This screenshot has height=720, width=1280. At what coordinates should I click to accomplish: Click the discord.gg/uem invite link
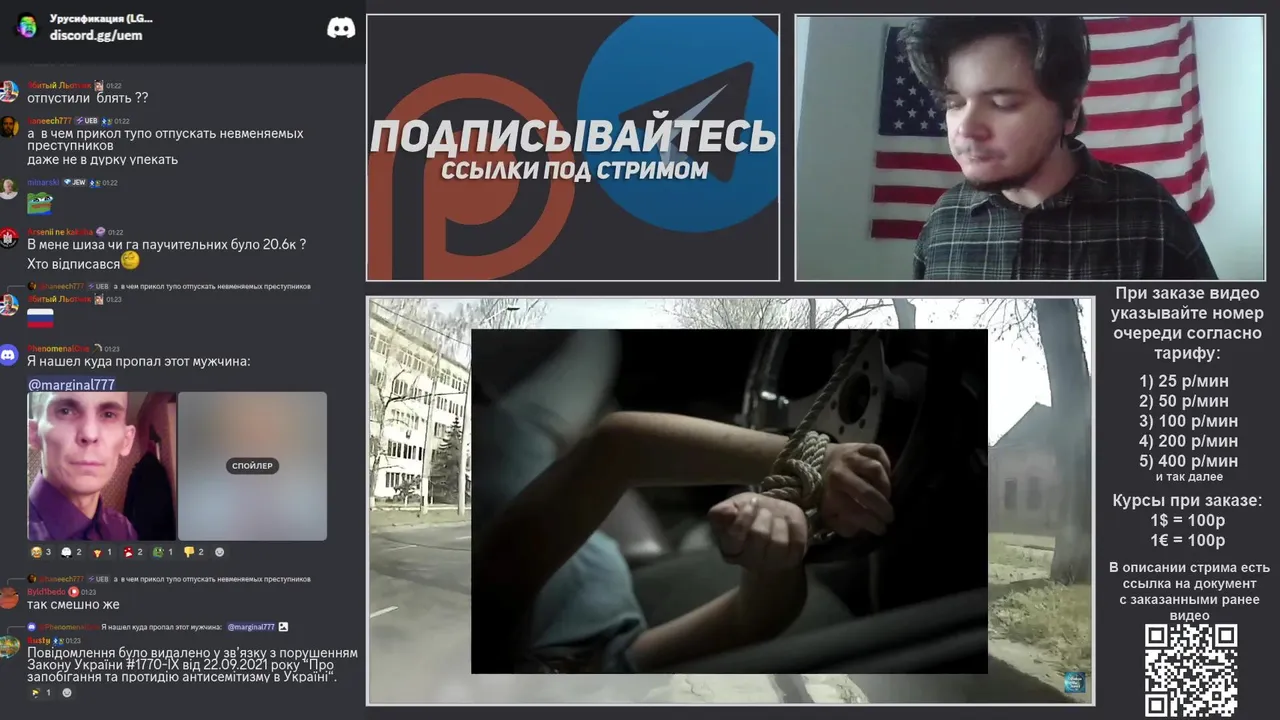coord(96,35)
